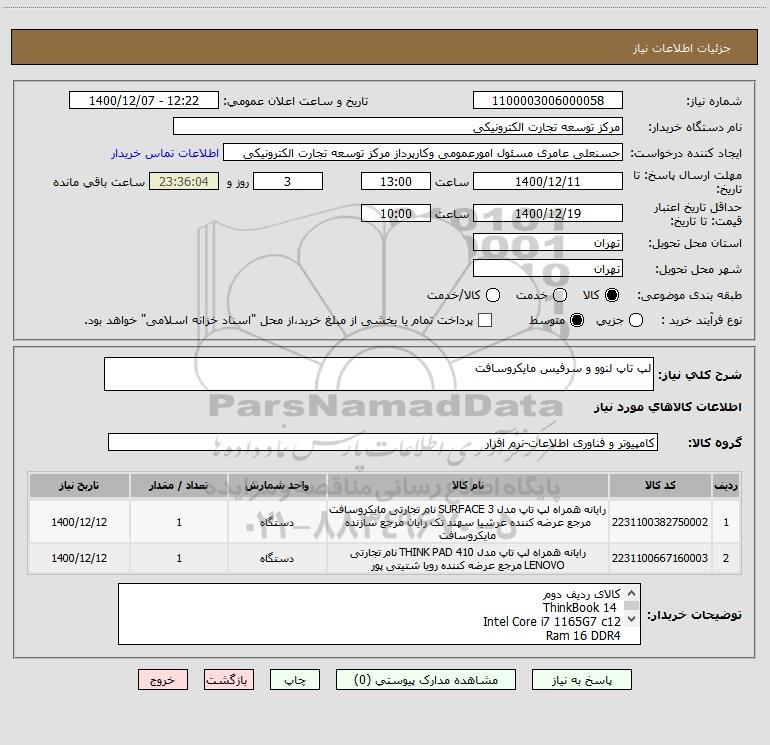Click the کالای ردیف دوم note line
The height and width of the screenshot is (745, 770).
coord(581,593)
